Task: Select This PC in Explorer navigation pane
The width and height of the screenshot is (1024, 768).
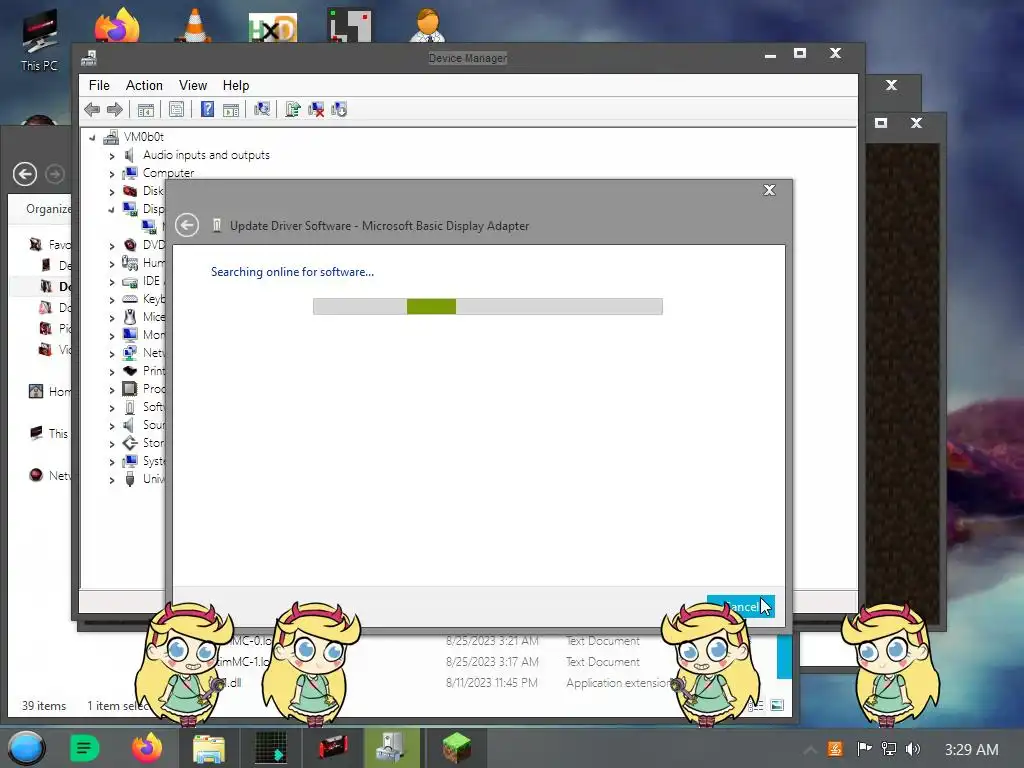Action: (x=50, y=434)
